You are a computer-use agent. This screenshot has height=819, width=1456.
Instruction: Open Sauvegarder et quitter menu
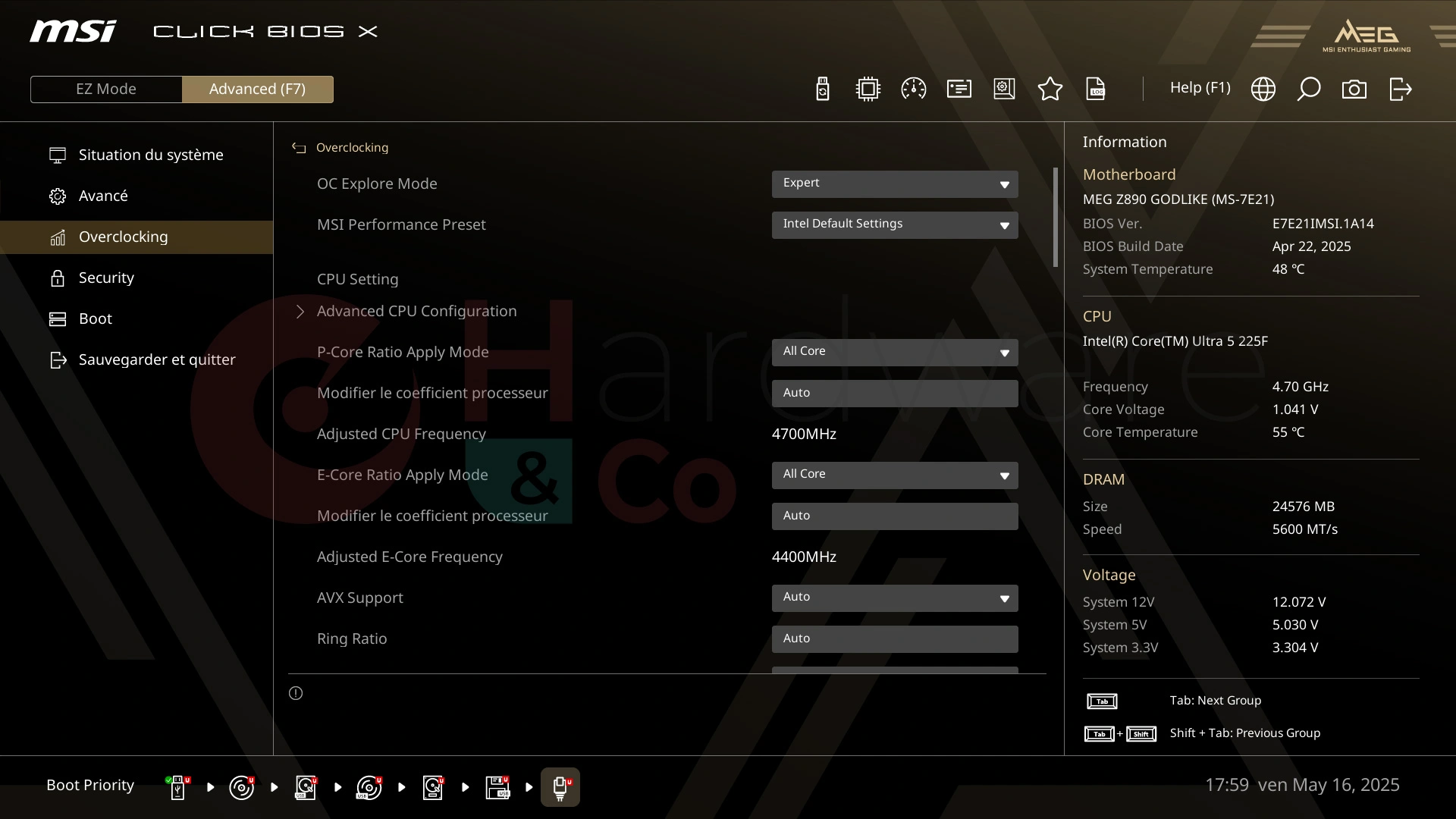point(136,359)
